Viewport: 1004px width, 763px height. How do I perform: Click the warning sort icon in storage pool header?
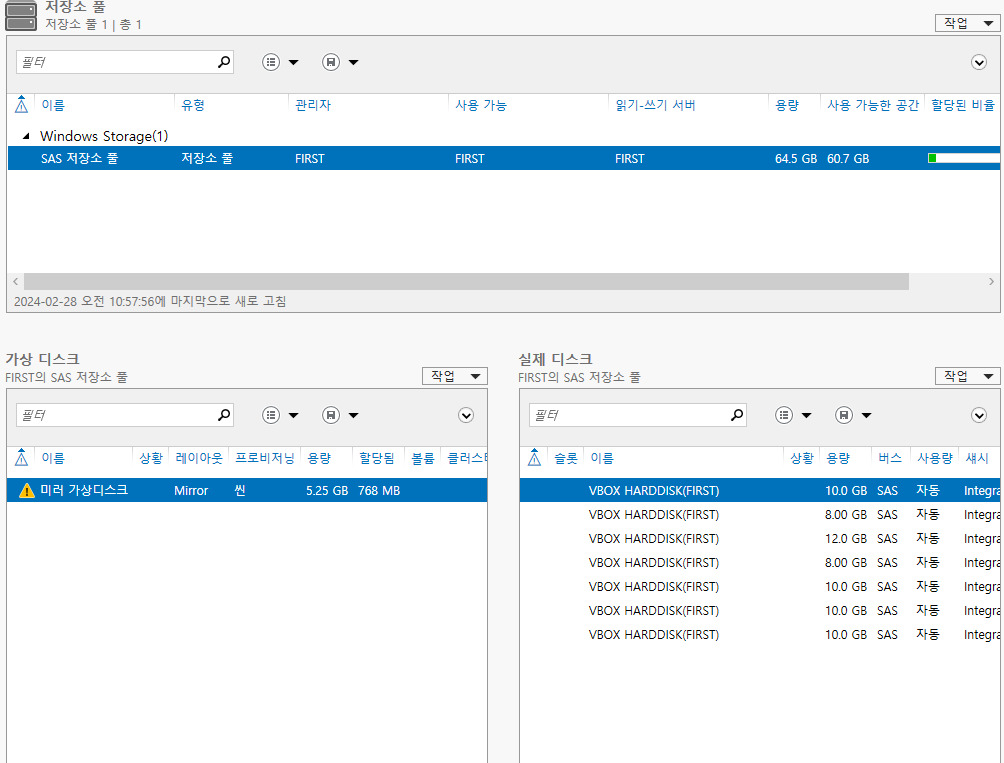(x=21, y=104)
